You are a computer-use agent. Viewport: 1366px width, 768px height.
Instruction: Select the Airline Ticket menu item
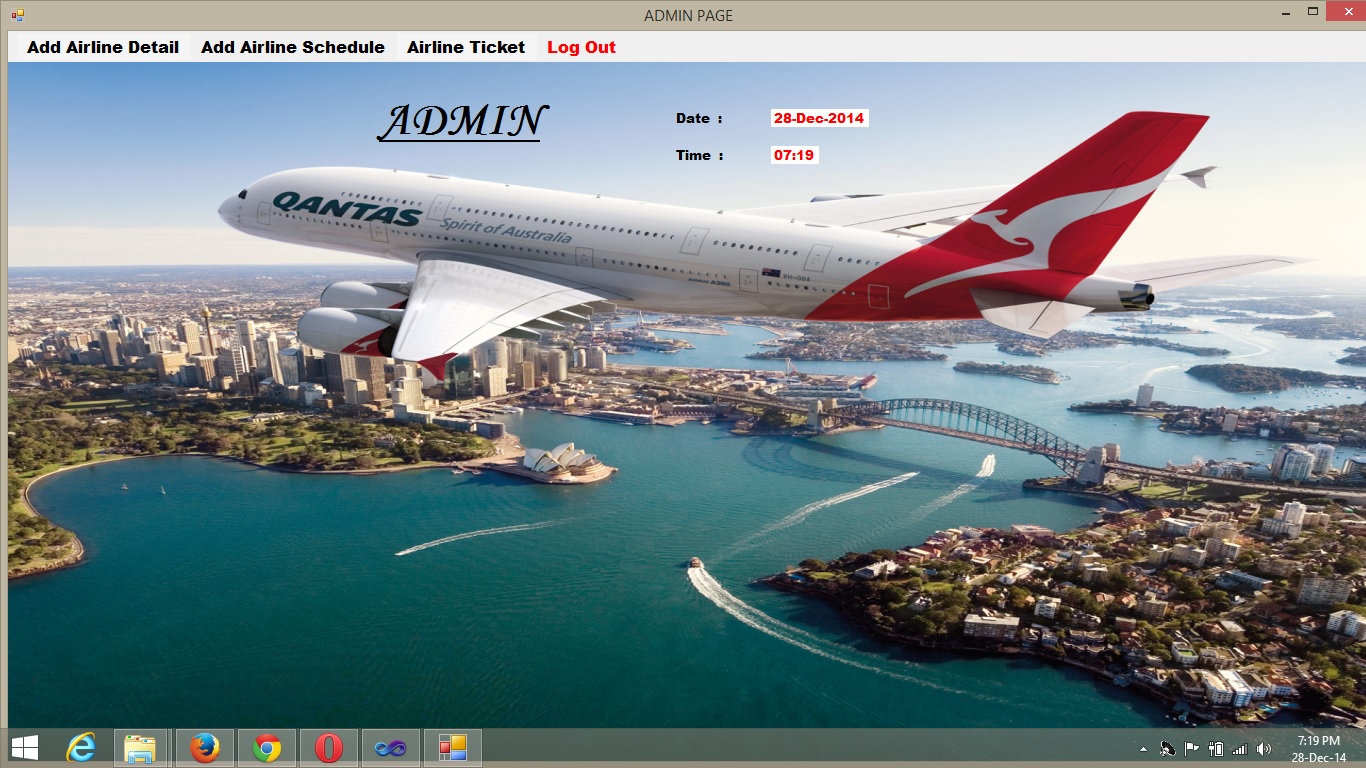pyautogui.click(x=464, y=46)
